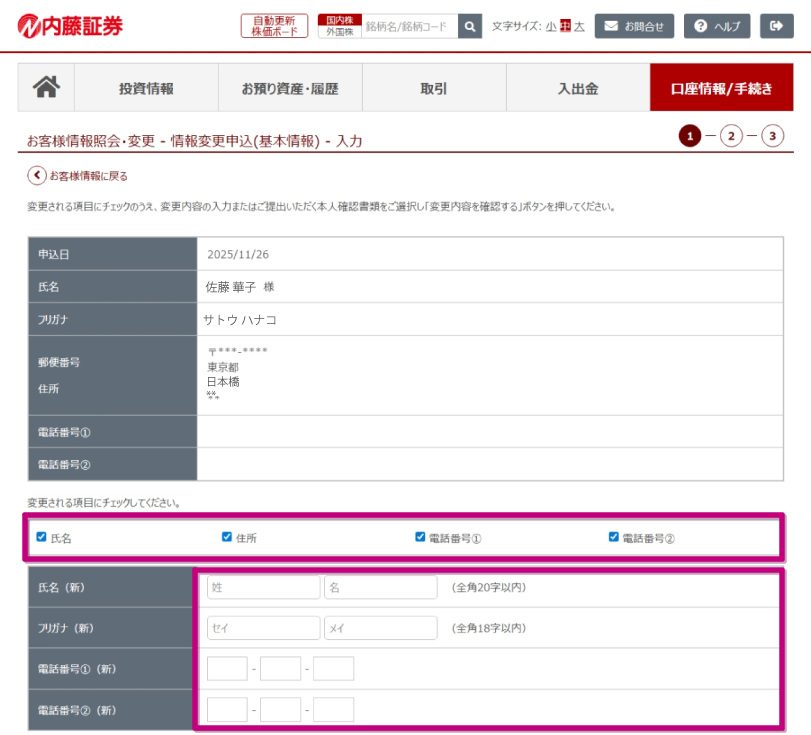Open 自動更新 株価ボード button
This screenshot has height=735, width=811.
coord(274,26)
